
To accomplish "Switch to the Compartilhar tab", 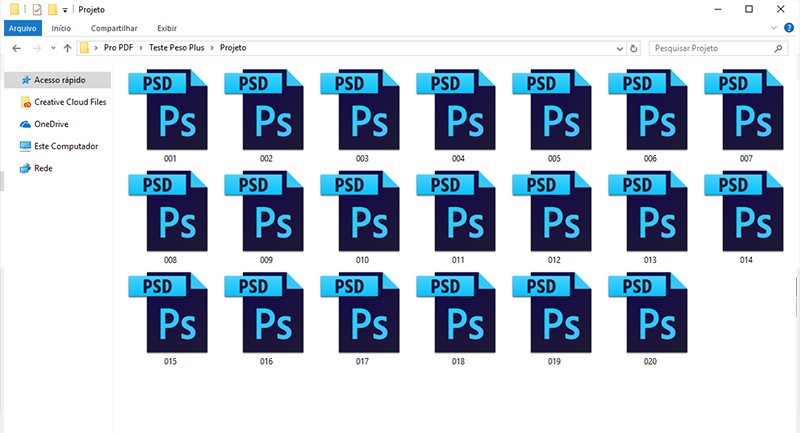I will click(114, 29).
